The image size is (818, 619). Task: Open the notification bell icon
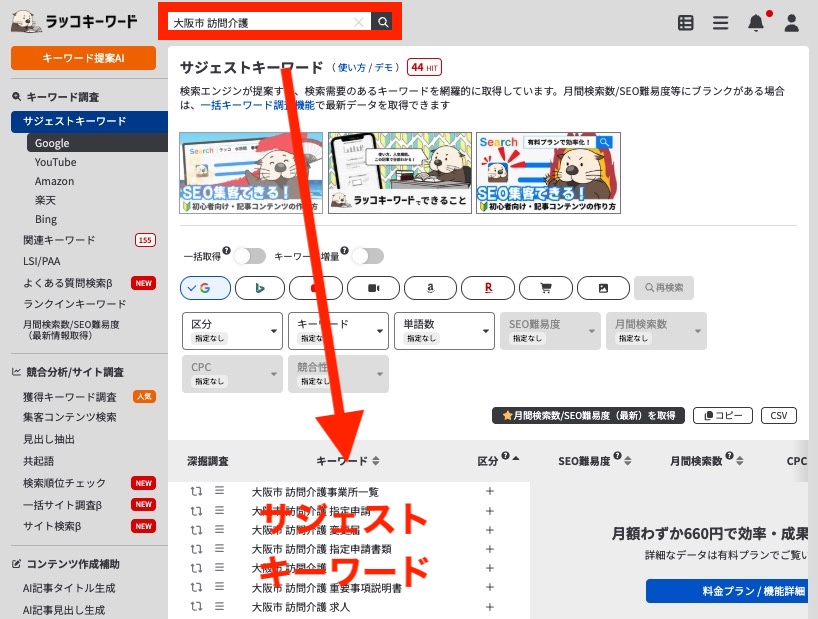[x=756, y=22]
